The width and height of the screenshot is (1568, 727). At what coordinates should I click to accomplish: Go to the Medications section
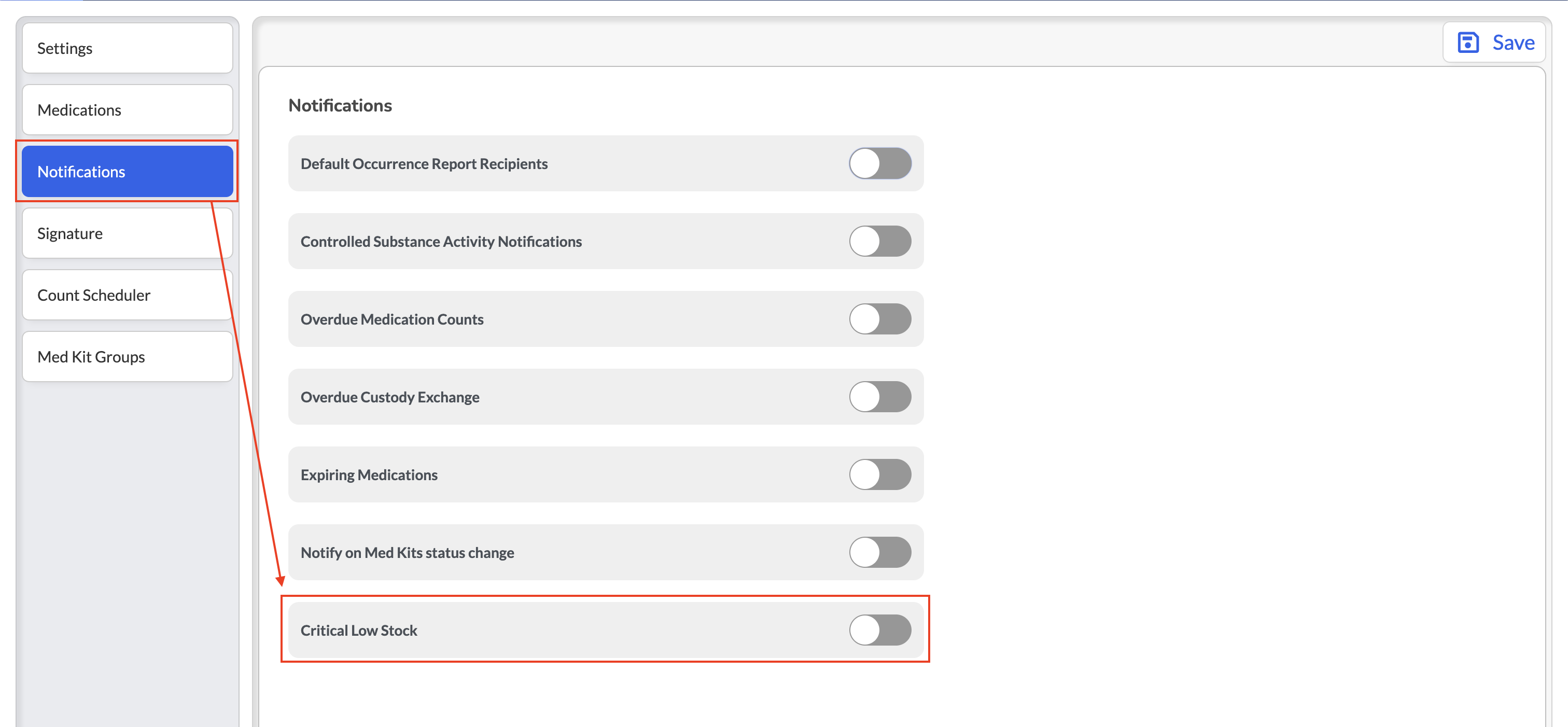(127, 109)
